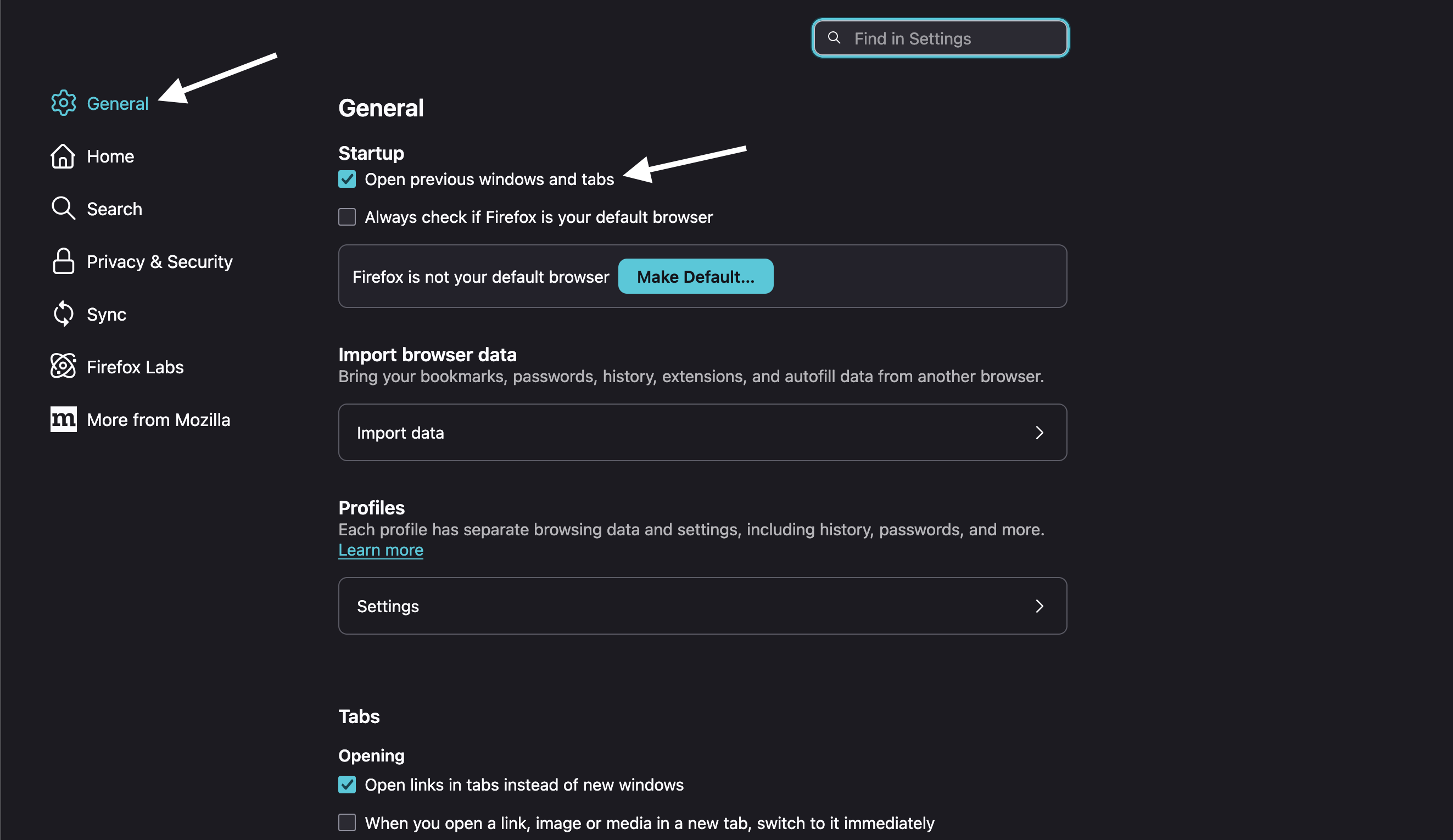The width and height of the screenshot is (1453, 840).
Task: Enable switch to new tab immediately checkbox
Action: (347, 822)
